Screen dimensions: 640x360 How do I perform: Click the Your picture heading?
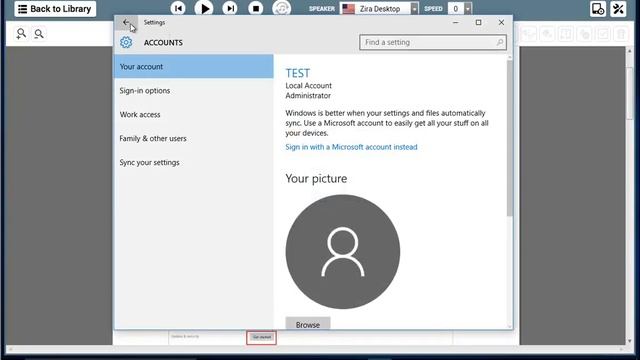point(316,179)
